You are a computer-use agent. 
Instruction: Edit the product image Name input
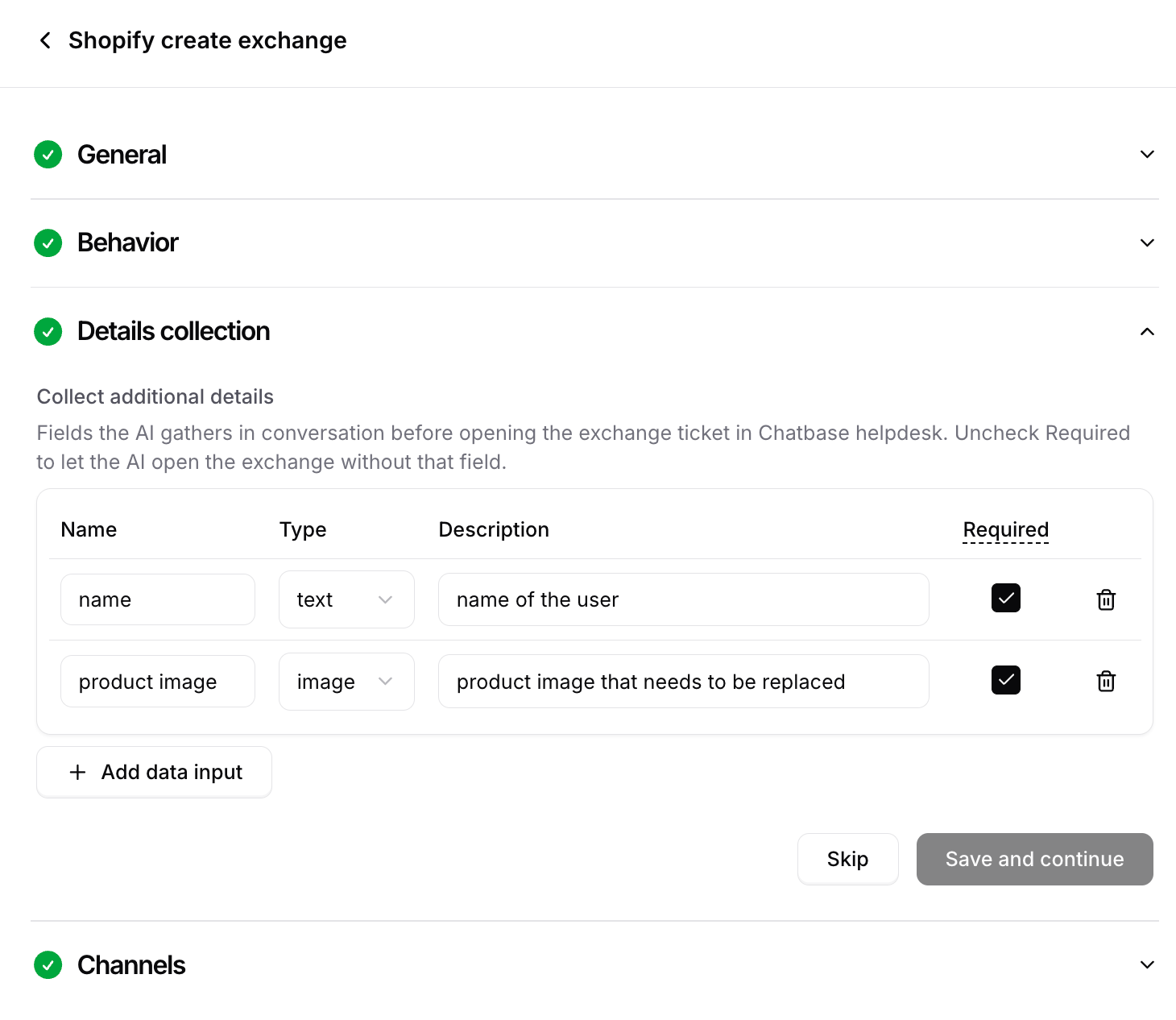tap(158, 682)
